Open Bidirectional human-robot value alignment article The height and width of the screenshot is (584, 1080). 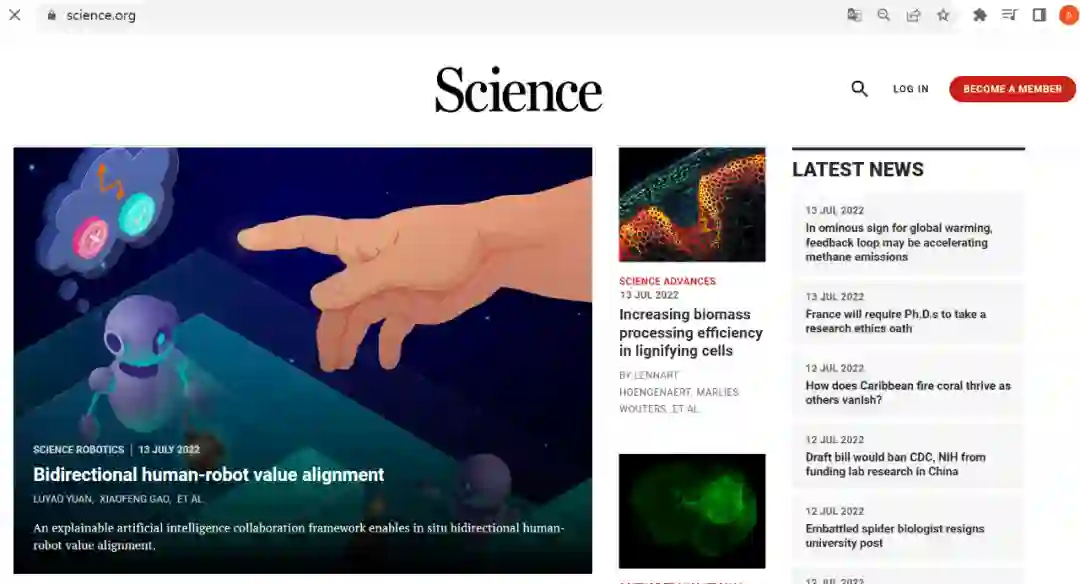209,475
